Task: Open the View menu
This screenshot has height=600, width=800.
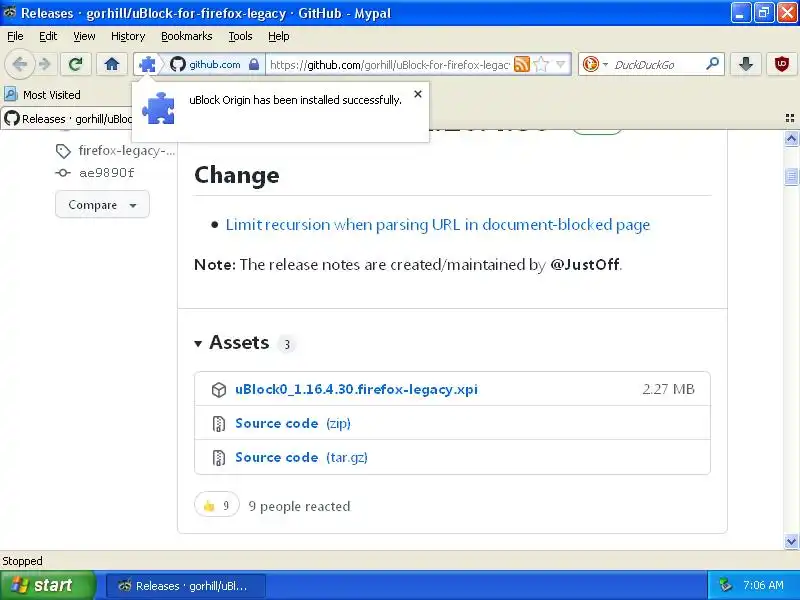Action: pos(84,36)
